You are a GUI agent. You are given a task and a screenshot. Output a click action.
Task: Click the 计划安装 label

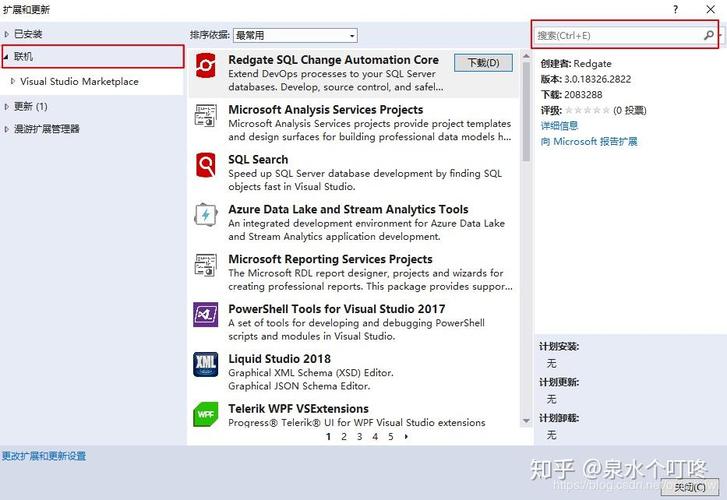[559, 346]
